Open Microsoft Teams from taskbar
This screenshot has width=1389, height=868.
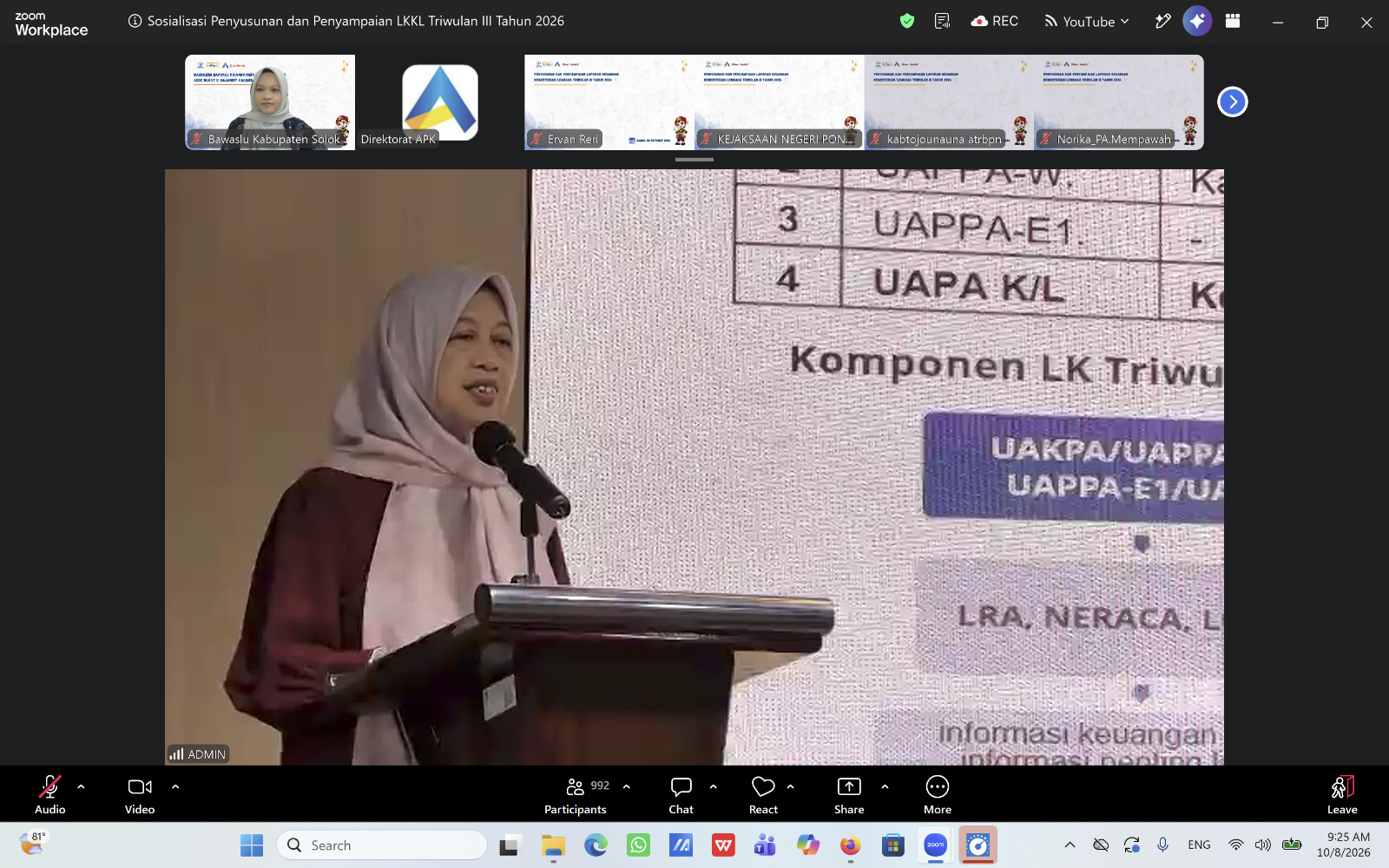pos(765,845)
